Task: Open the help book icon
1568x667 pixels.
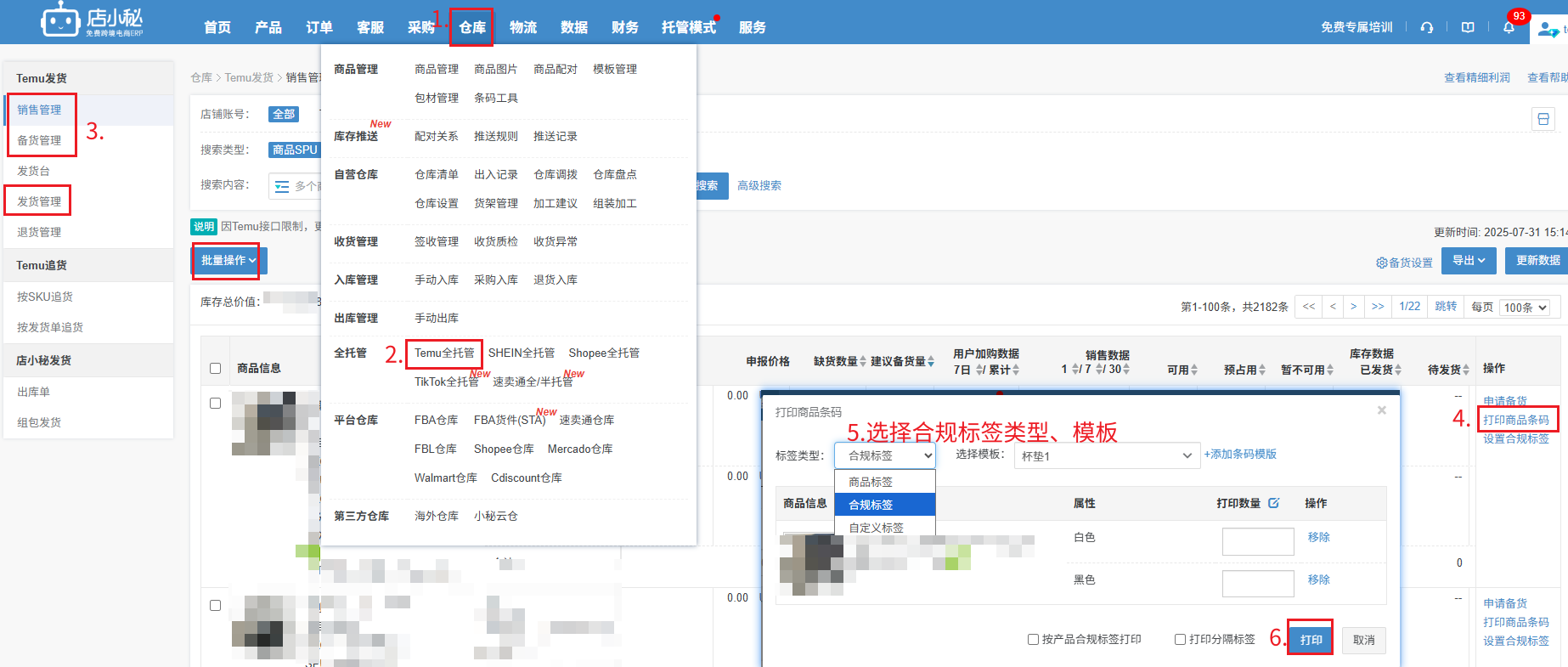Action: click(x=1468, y=27)
